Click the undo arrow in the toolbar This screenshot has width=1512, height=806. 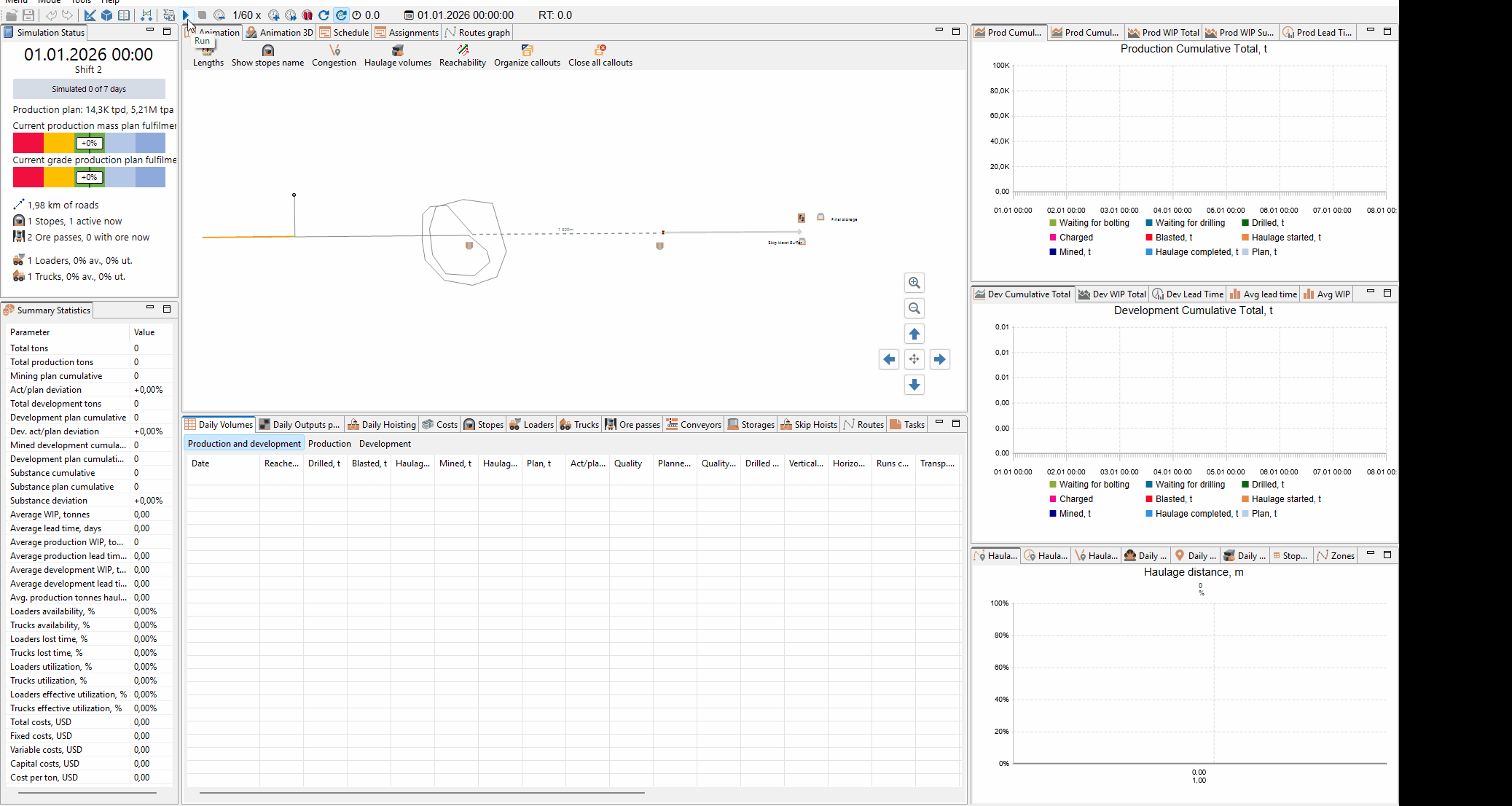[x=51, y=15]
